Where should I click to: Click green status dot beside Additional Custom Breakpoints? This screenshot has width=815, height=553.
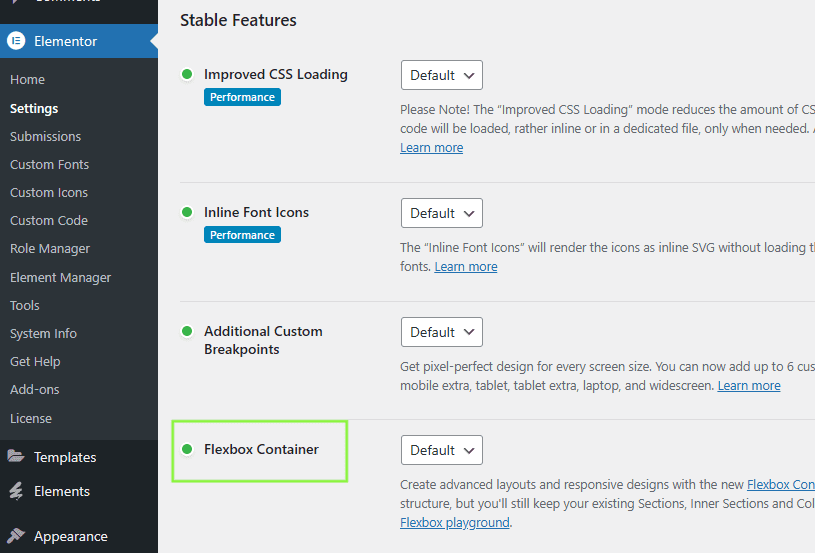[x=187, y=331]
